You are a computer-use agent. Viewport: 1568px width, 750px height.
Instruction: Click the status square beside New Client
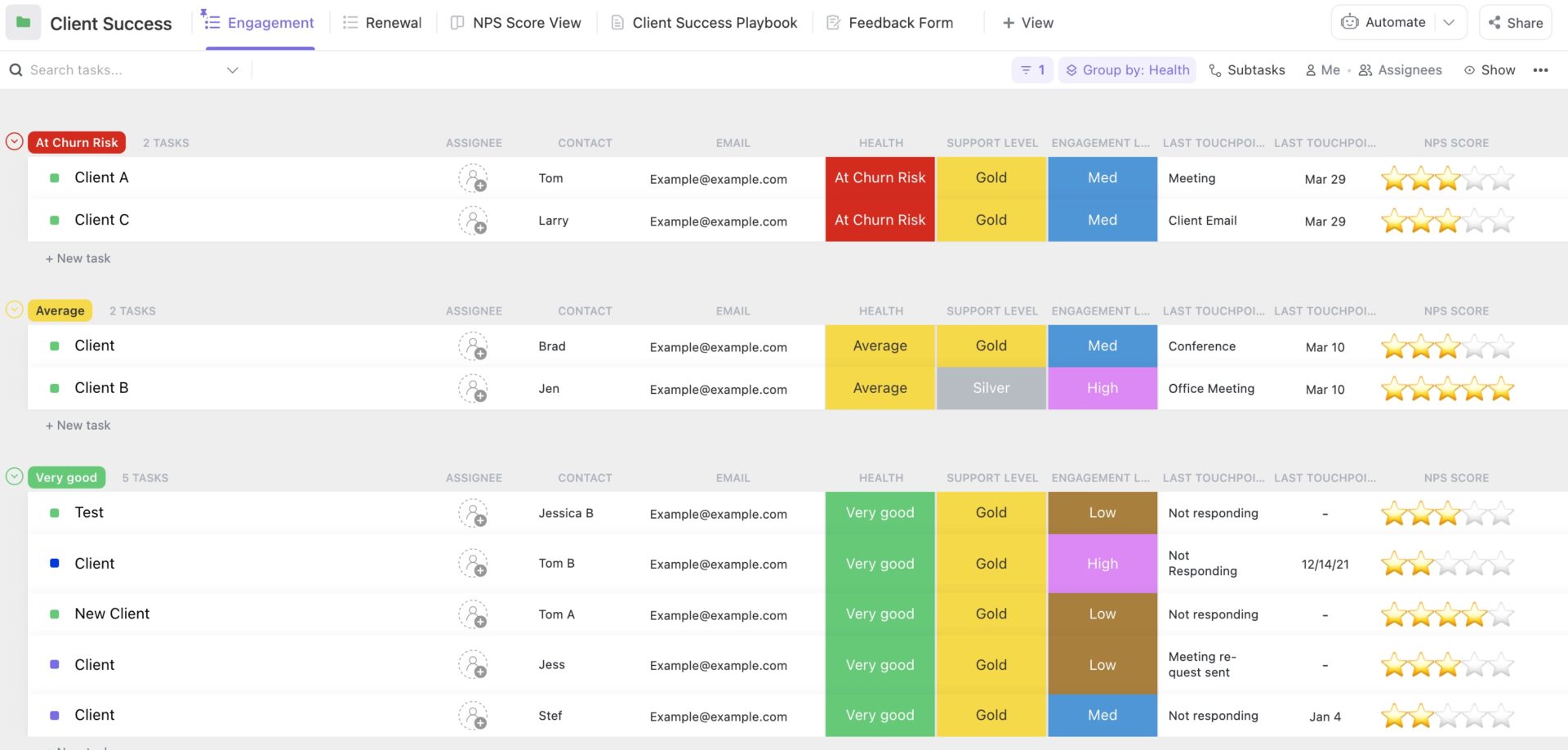pos(54,614)
